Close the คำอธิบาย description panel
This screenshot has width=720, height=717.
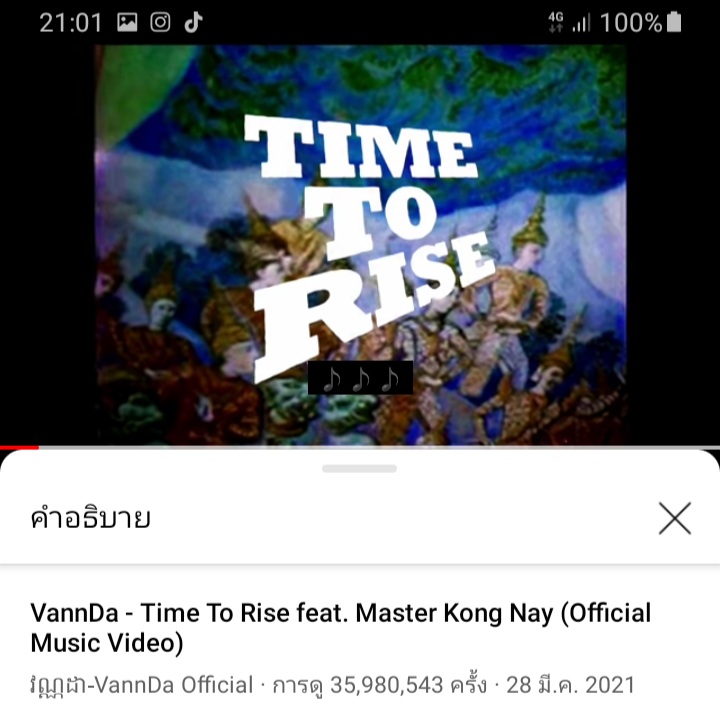(675, 518)
